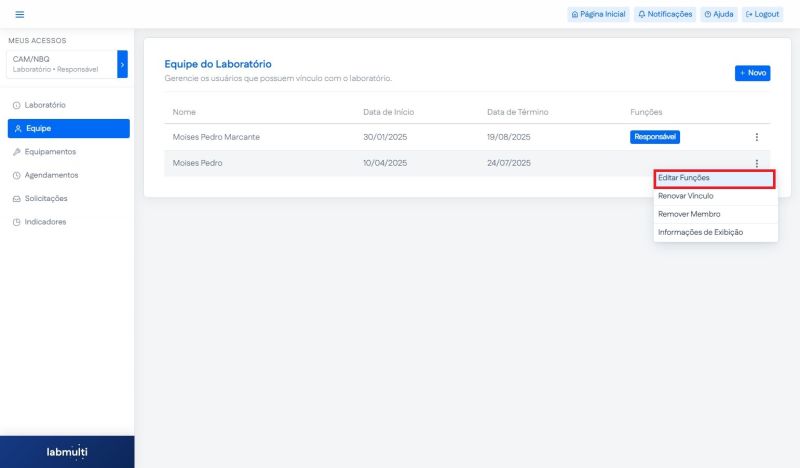Click the Responsável role badge

[x=655, y=137]
